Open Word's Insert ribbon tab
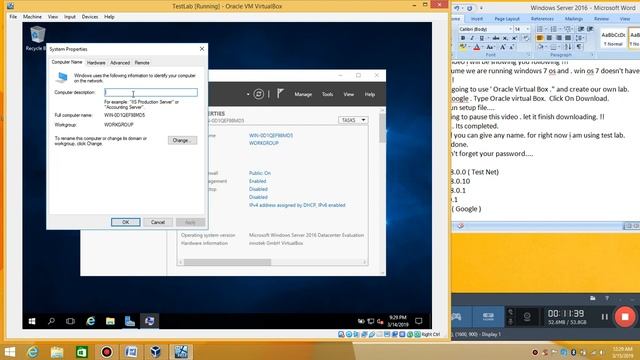The width and height of the screenshot is (640, 360). pyautogui.click(x=477, y=19)
